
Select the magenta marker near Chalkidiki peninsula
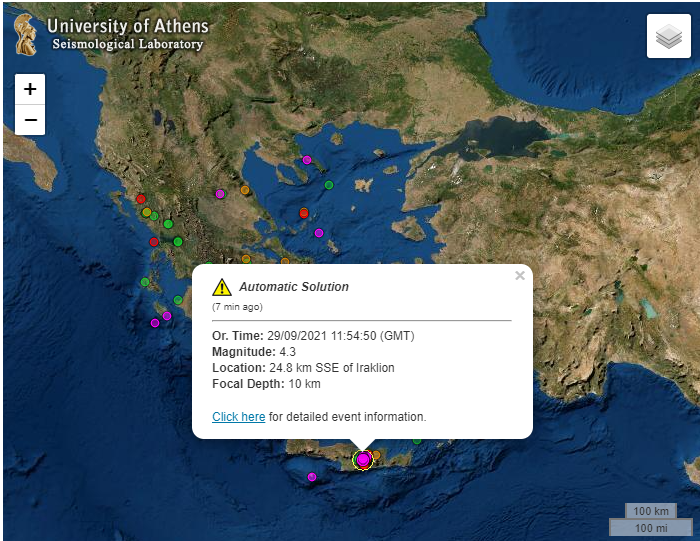click(x=307, y=160)
